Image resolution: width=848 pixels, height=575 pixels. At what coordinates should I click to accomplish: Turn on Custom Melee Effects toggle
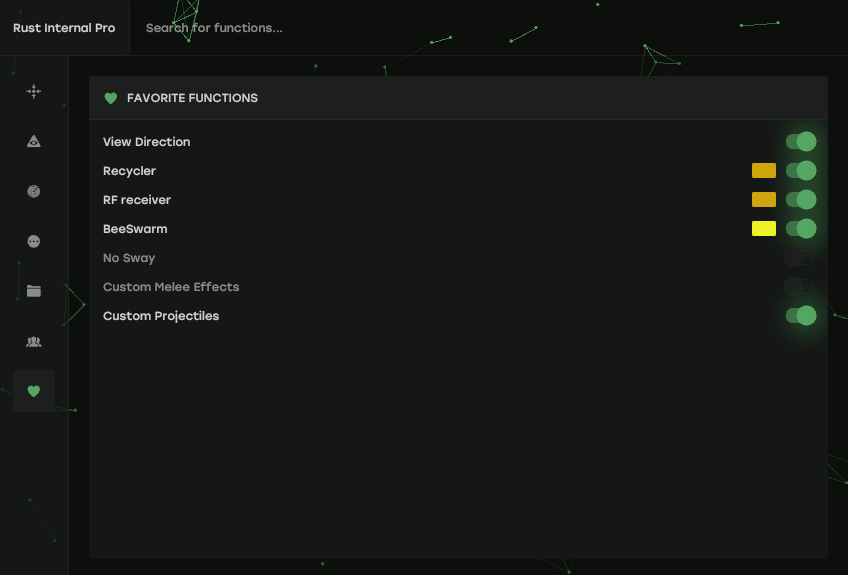click(799, 287)
